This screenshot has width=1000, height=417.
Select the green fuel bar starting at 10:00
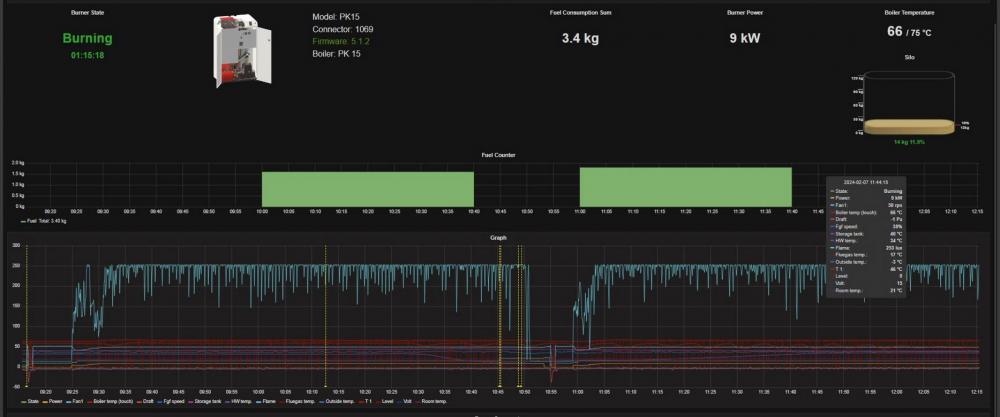(x=368, y=189)
